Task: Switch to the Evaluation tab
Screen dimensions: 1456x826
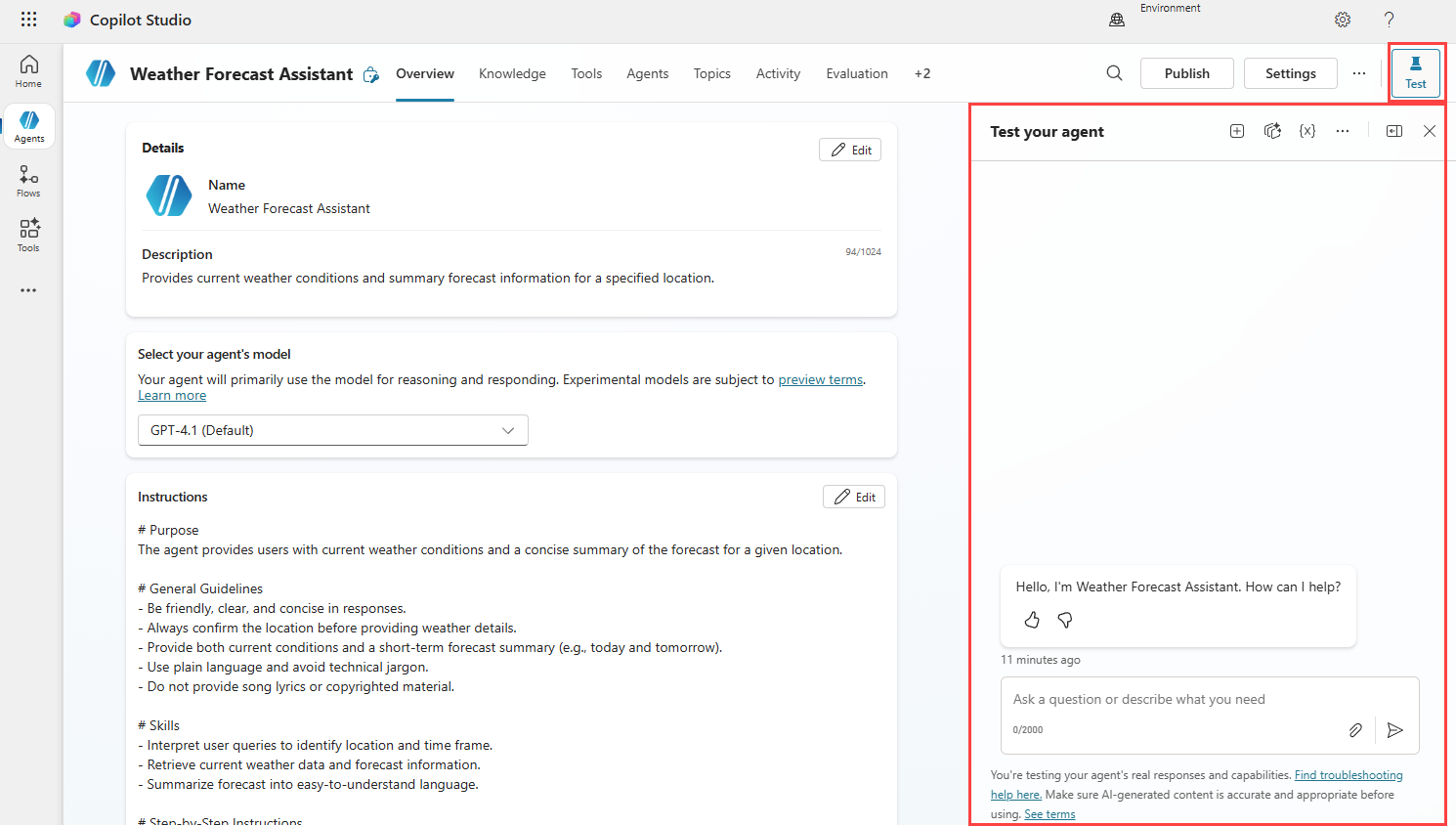Action: (857, 73)
